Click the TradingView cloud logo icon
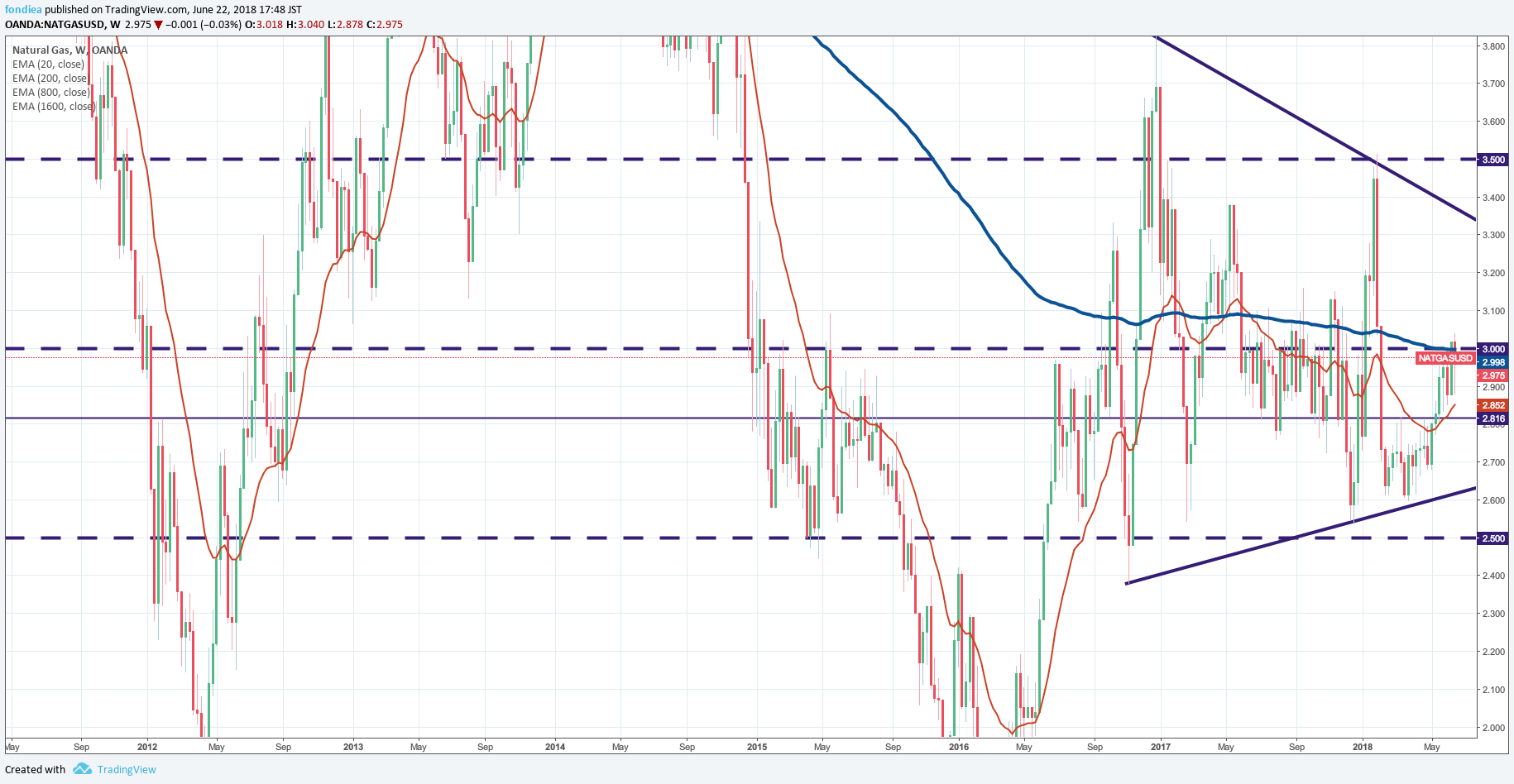 tap(82, 769)
